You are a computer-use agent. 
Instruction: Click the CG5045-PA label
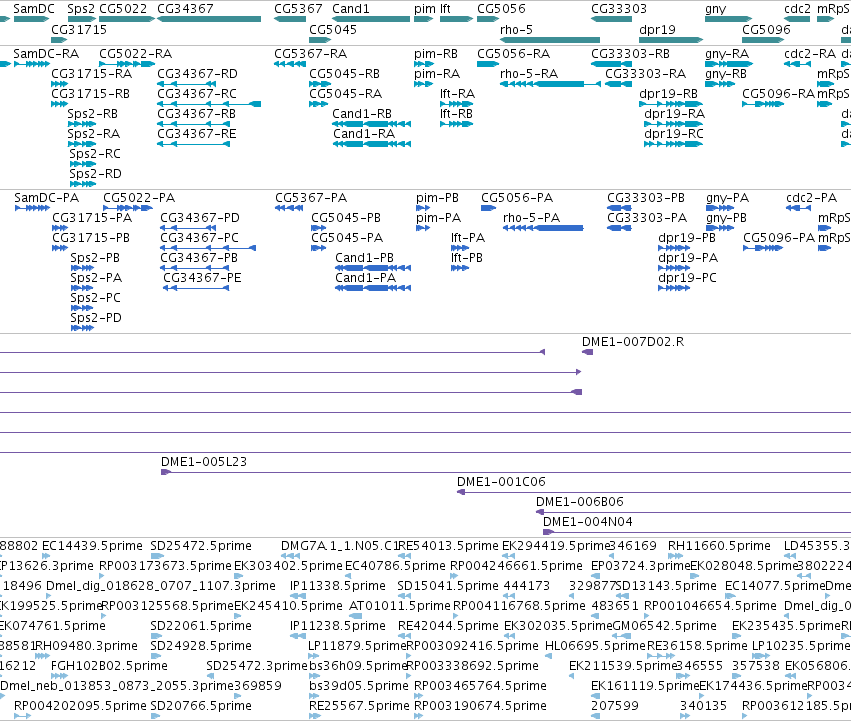tap(347, 238)
